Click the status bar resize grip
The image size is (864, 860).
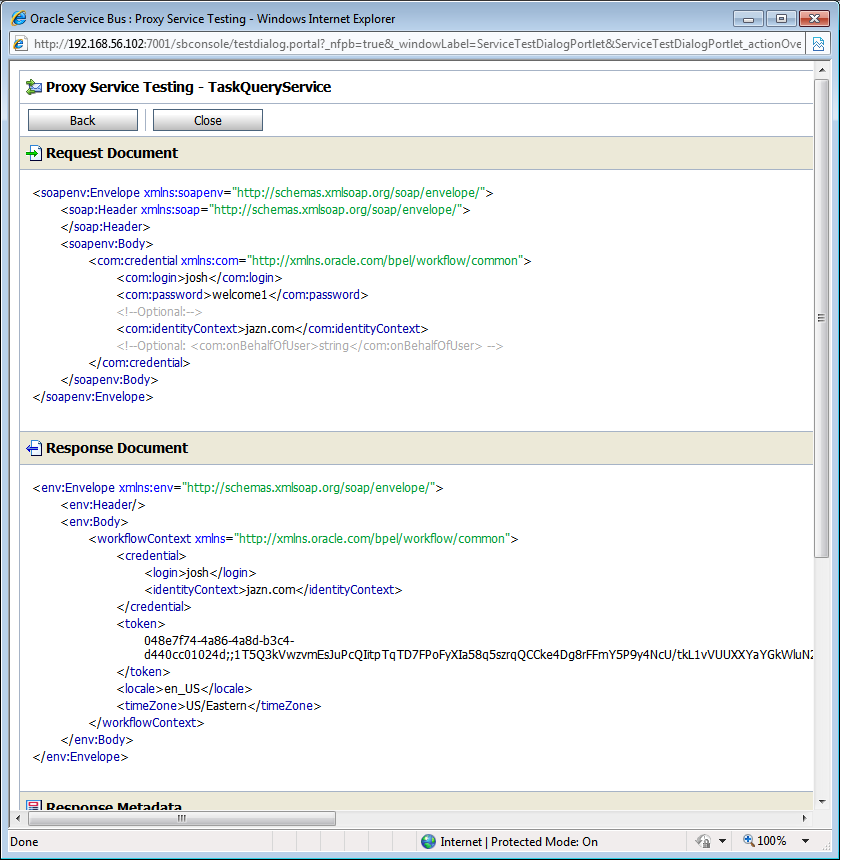(x=827, y=846)
